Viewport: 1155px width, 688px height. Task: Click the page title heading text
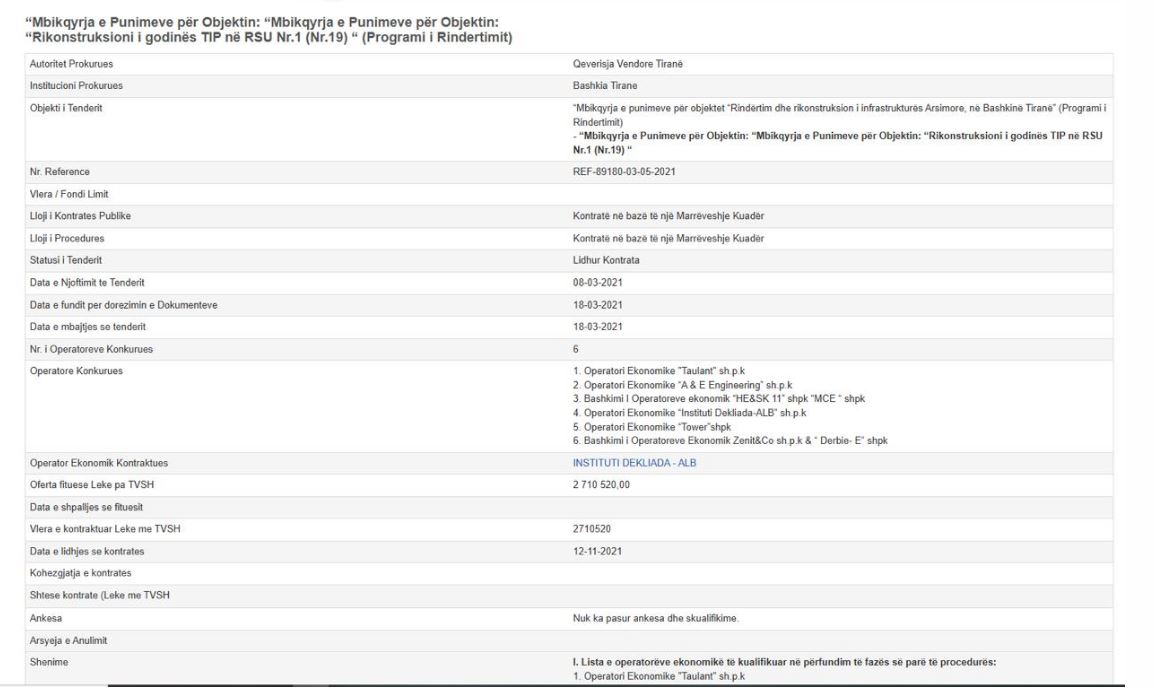coord(272,30)
